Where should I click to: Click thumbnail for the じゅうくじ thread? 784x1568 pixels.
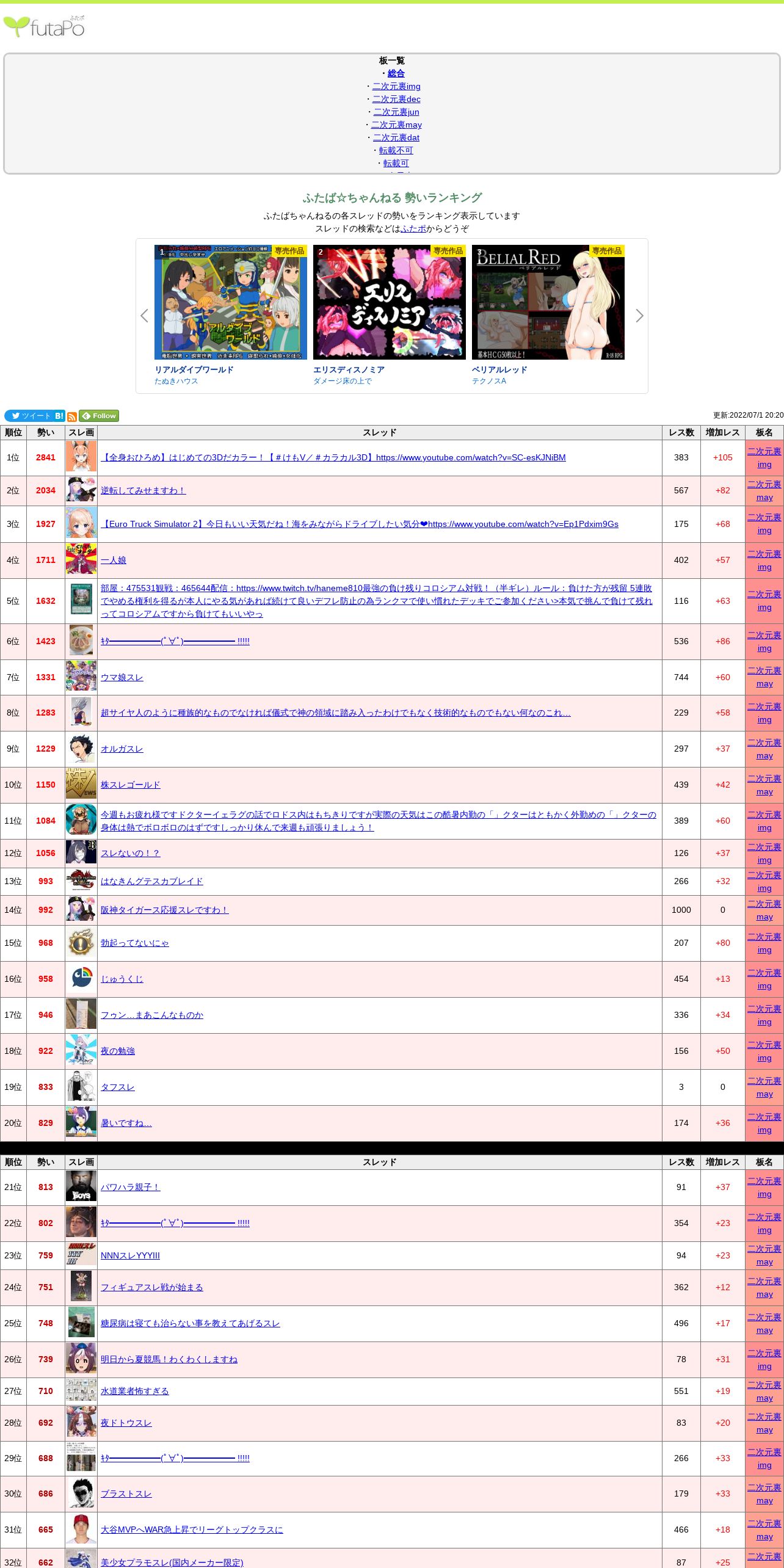(81, 979)
